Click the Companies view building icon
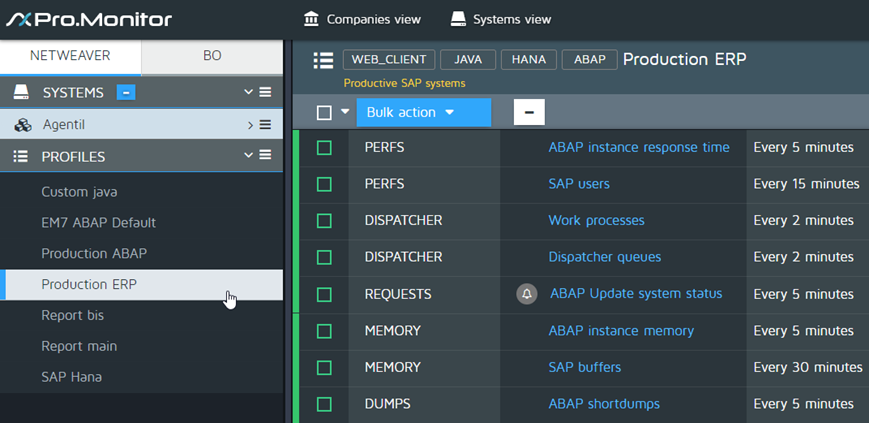The width and height of the screenshot is (869, 423). pyautogui.click(x=311, y=19)
